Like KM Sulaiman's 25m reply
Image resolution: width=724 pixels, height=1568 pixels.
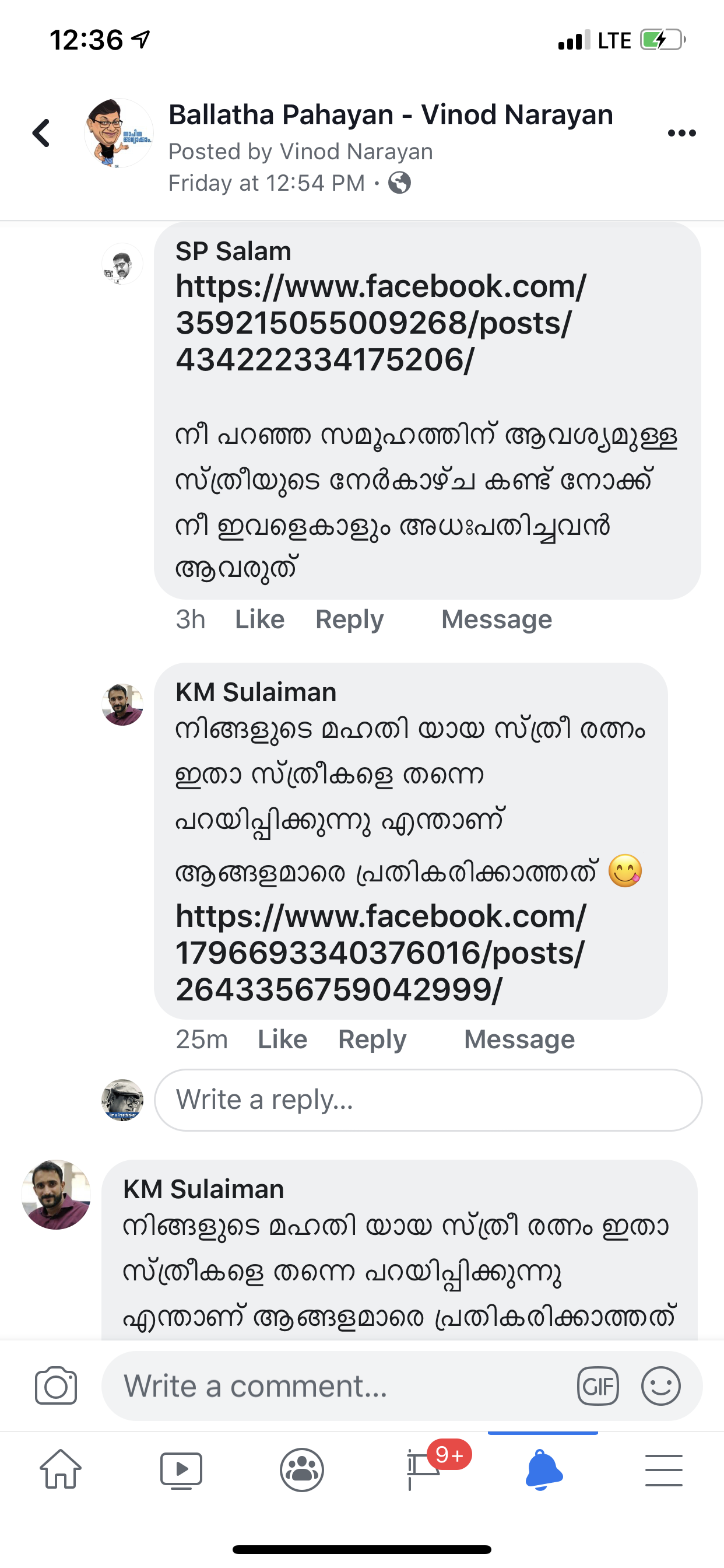(282, 1039)
